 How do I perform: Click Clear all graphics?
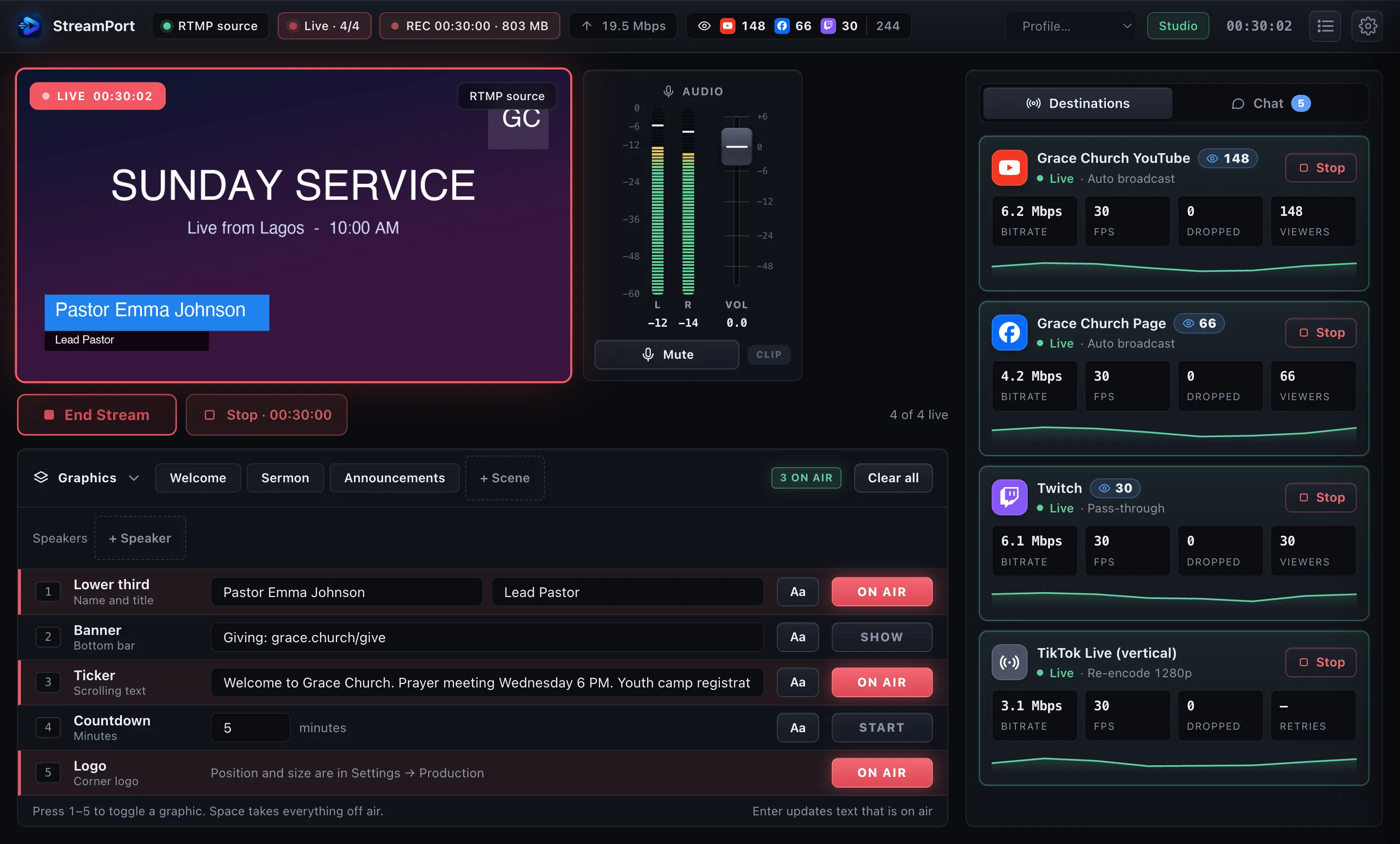coord(892,478)
